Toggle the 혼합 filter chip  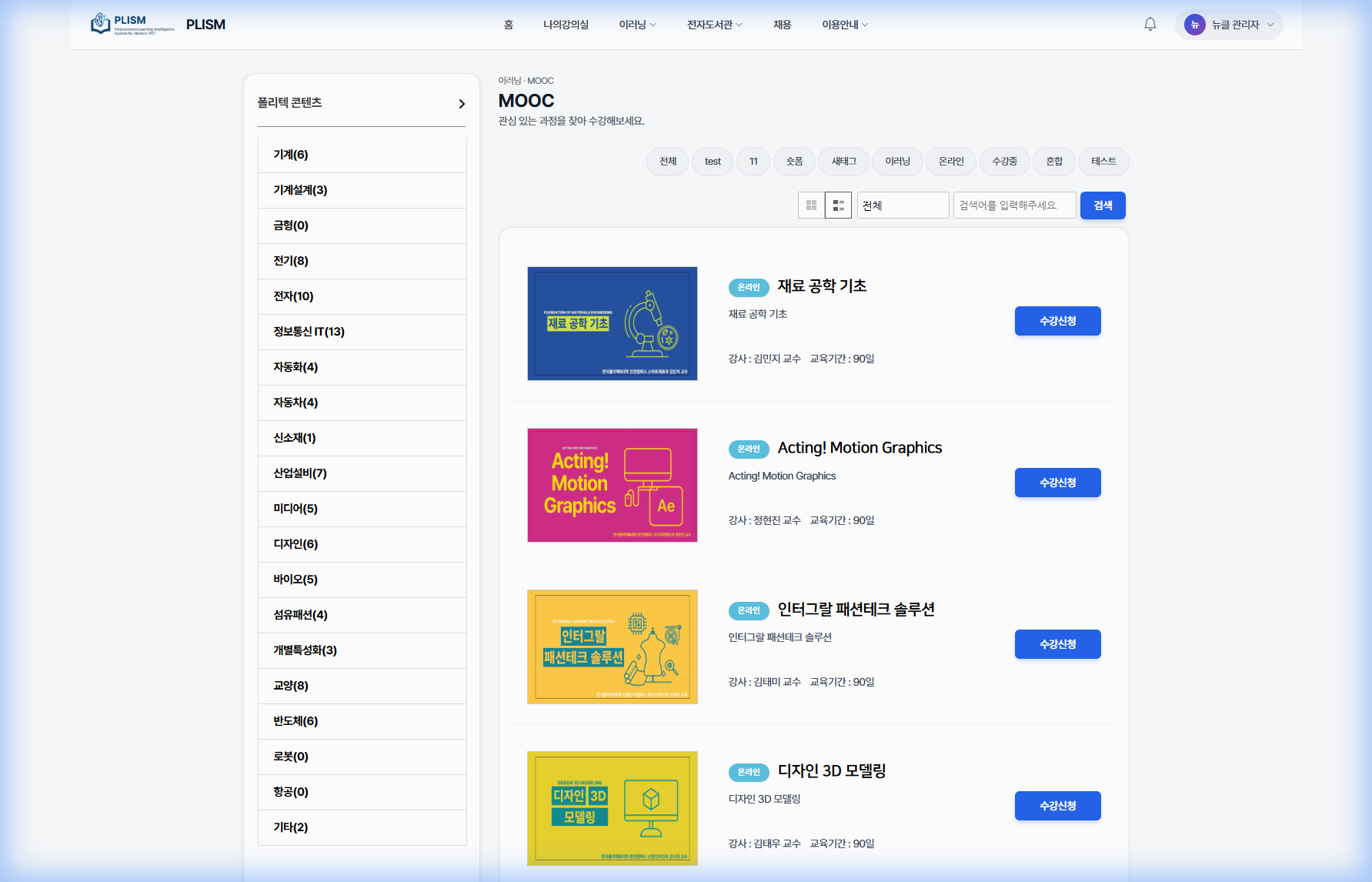pyautogui.click(x=1053, y=161)
